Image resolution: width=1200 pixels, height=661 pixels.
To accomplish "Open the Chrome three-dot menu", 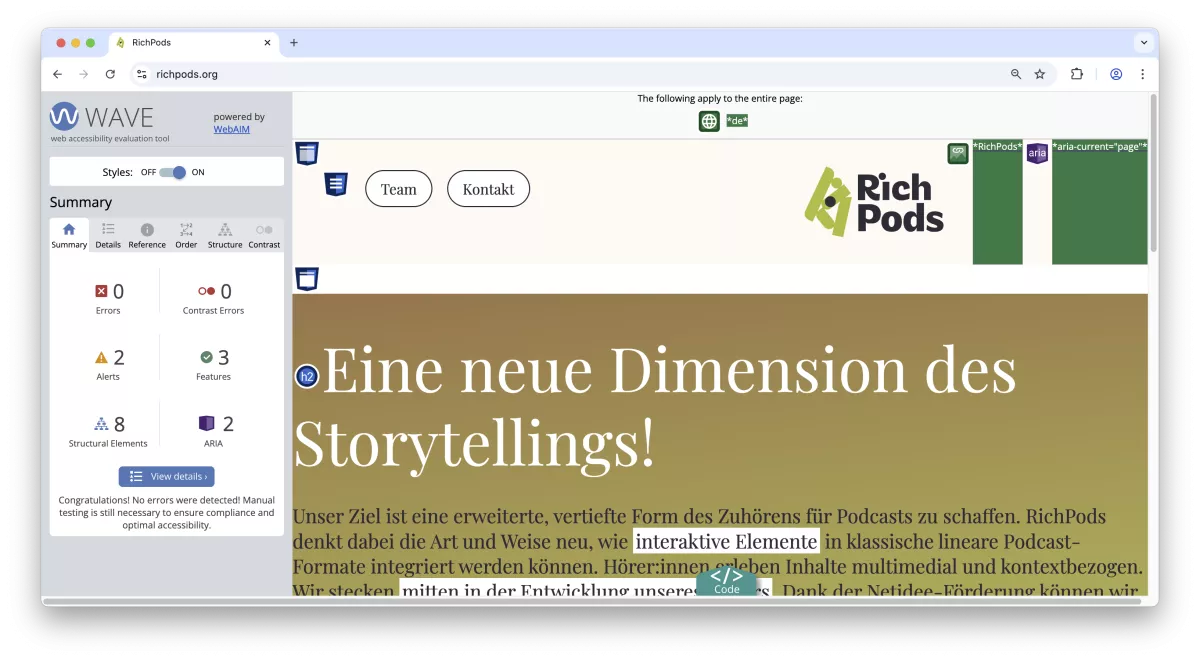I will point(1143,74).
